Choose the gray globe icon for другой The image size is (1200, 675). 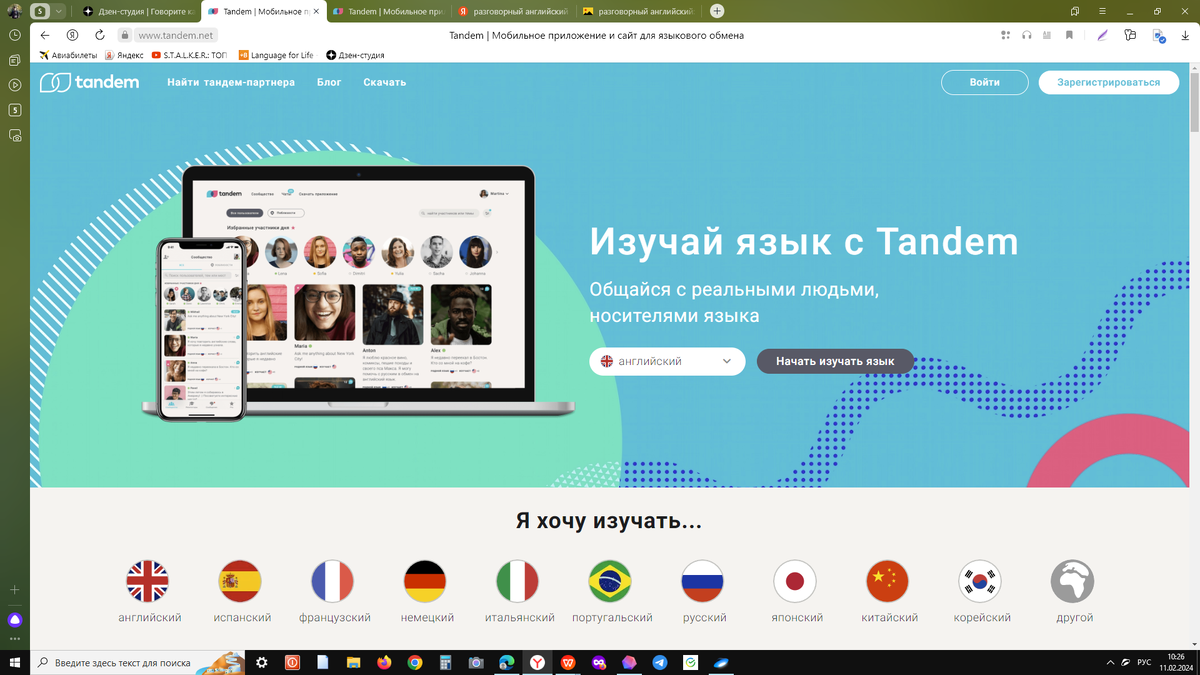coord(1072,581)
